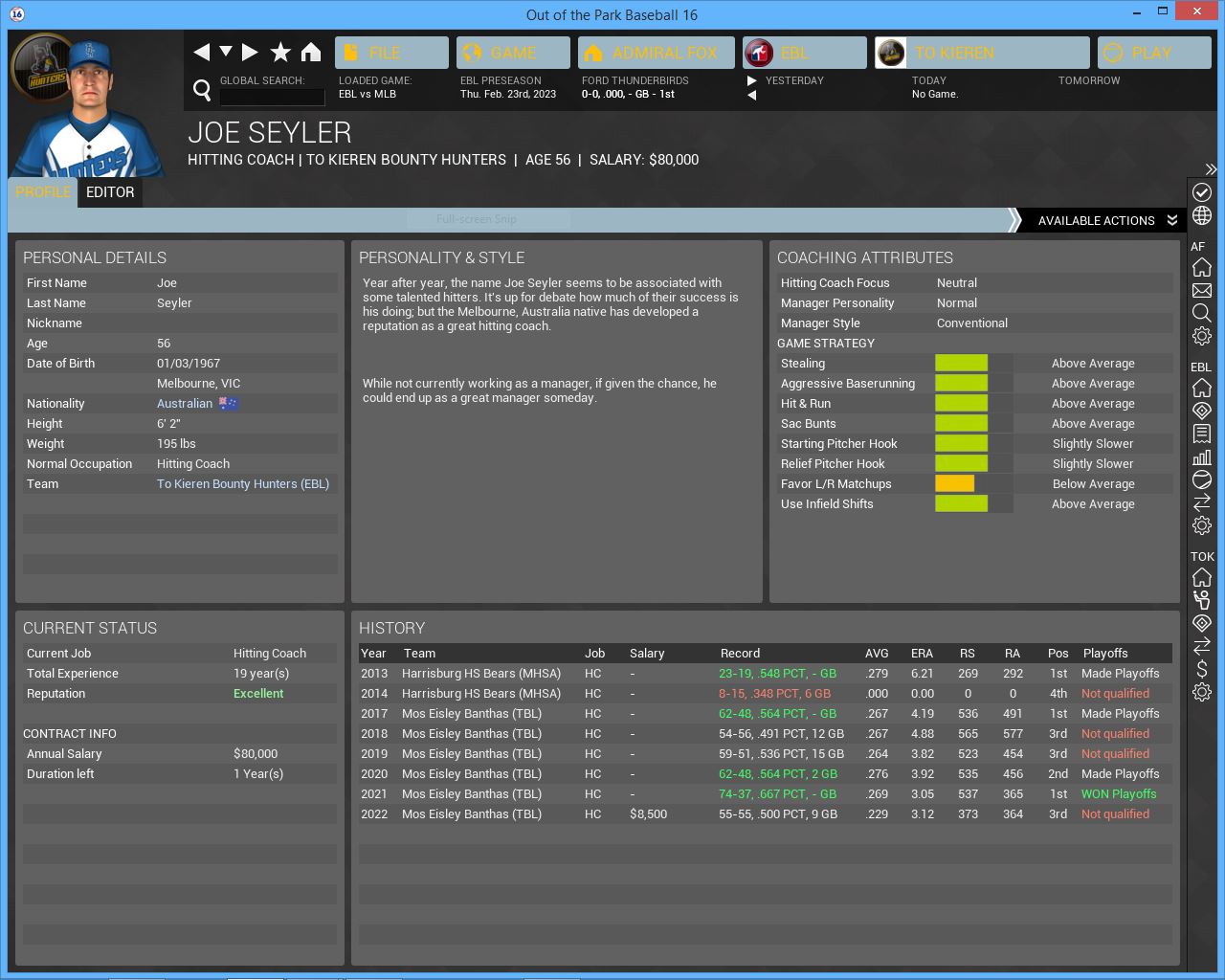Viewport: 1225px width, 980px height.
Task: Click the Global Search input field
Action: tap(273, 96)
